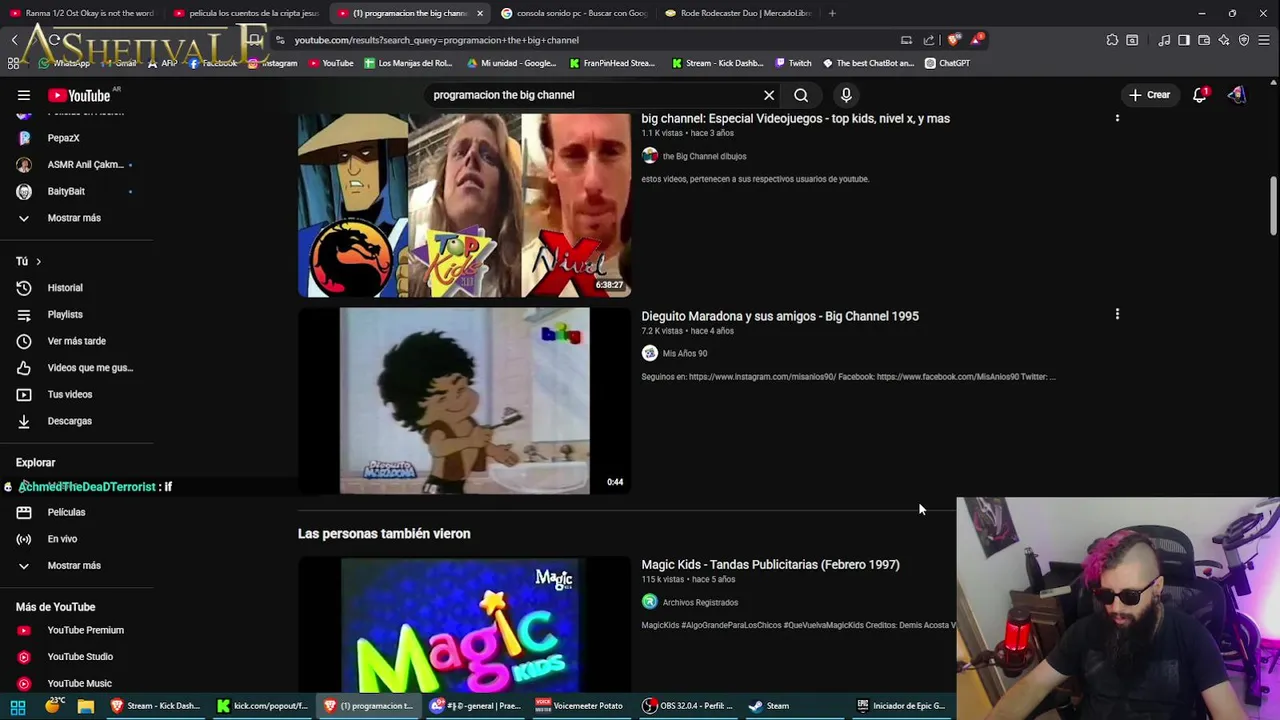1280x720 pixels.
Task: Open the YouTube bookmark in bookmarks bar
Action: tap(331, 63)
